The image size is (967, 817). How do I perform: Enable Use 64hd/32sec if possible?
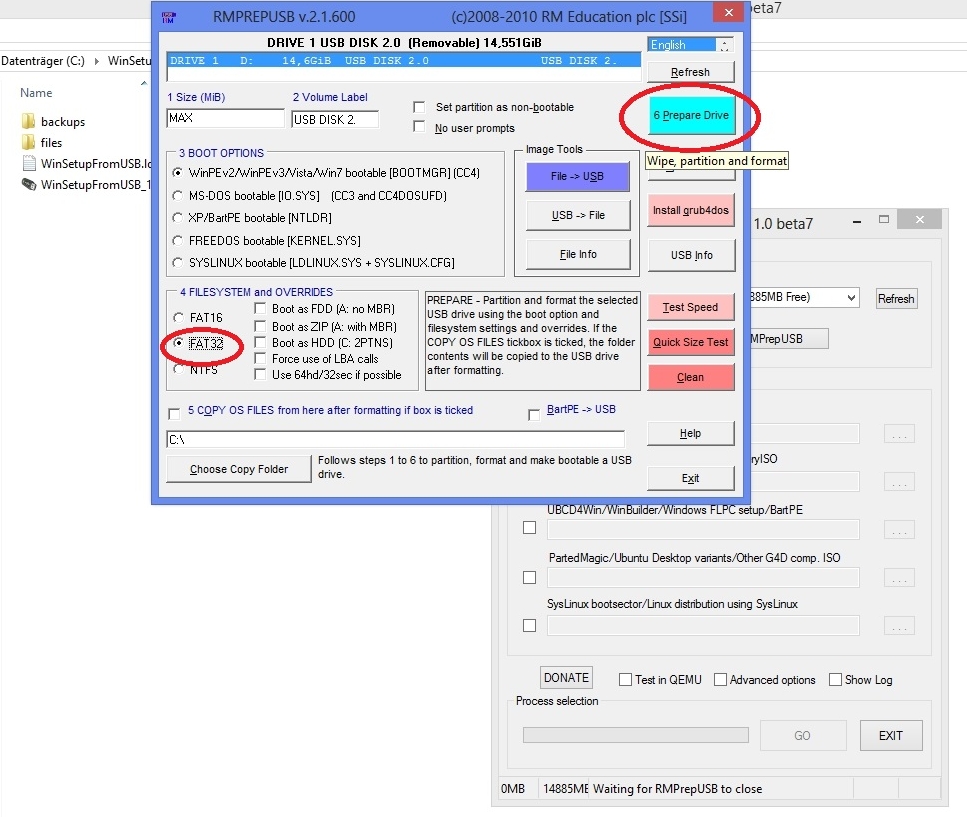tap(260, 374)
